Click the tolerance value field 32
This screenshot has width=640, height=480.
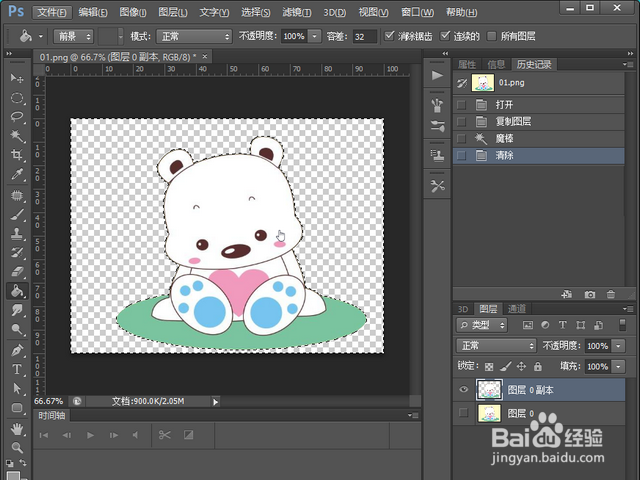coord(364,36)
